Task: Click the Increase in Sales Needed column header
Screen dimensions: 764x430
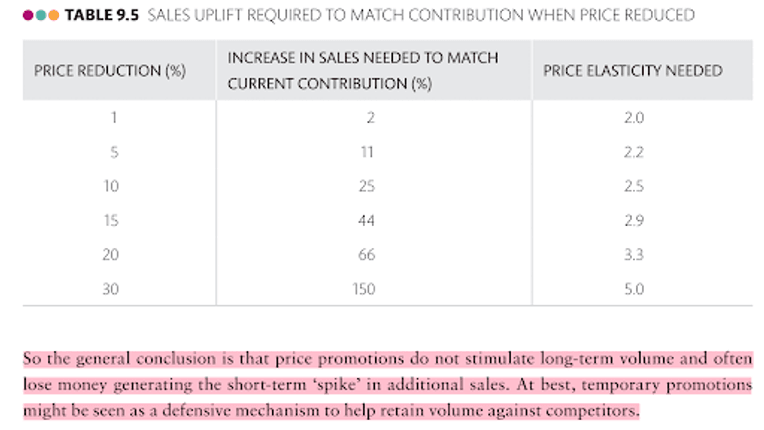Action: tap(363, 71)
